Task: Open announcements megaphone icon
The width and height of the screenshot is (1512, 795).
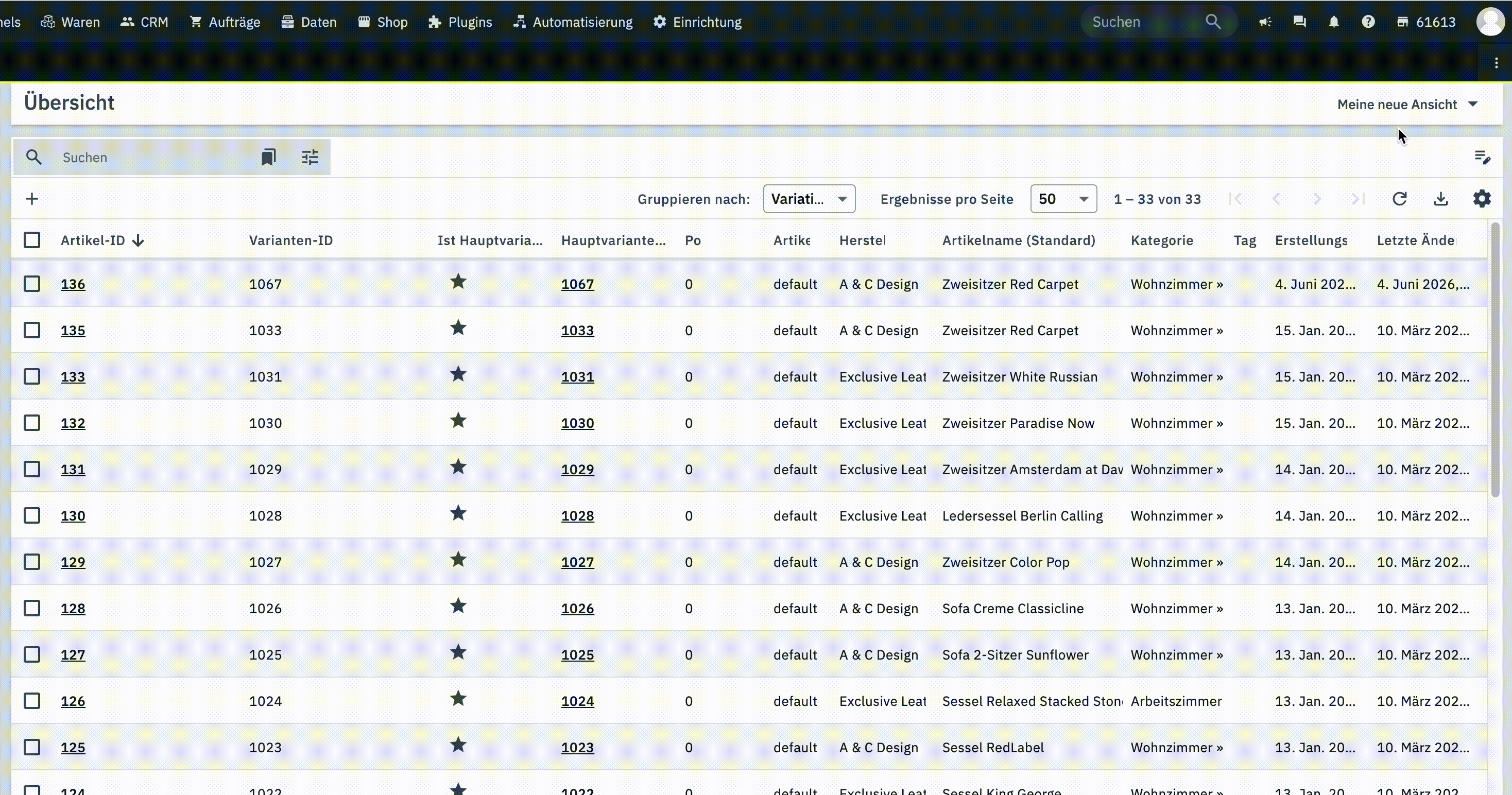Action: (1265, 22)
